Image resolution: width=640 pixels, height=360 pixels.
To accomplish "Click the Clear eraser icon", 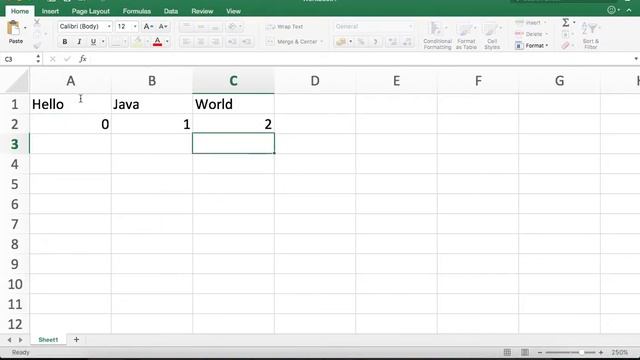I will [565, 46].
